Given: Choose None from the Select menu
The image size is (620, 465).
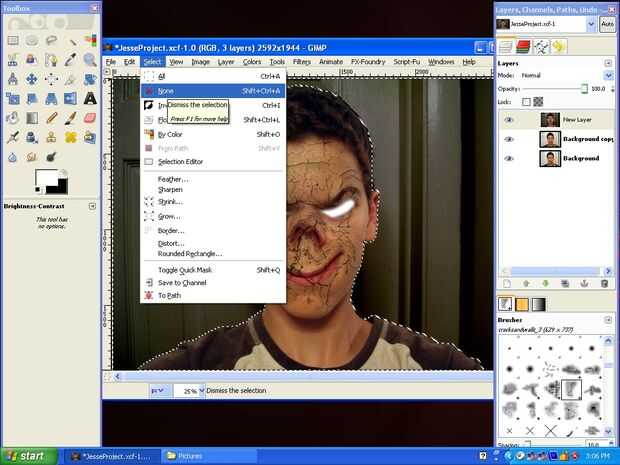Looking at the screenshot, I should coord(213,91).
